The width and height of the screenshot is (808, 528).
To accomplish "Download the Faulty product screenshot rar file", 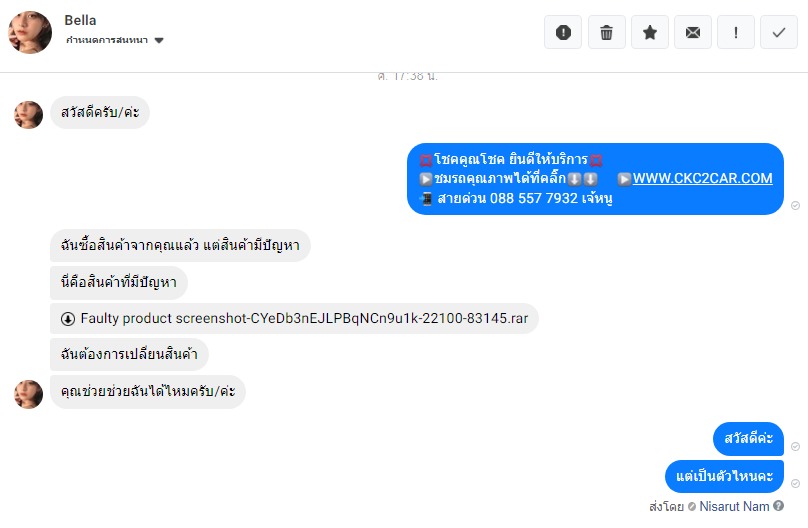I will 304,318.
